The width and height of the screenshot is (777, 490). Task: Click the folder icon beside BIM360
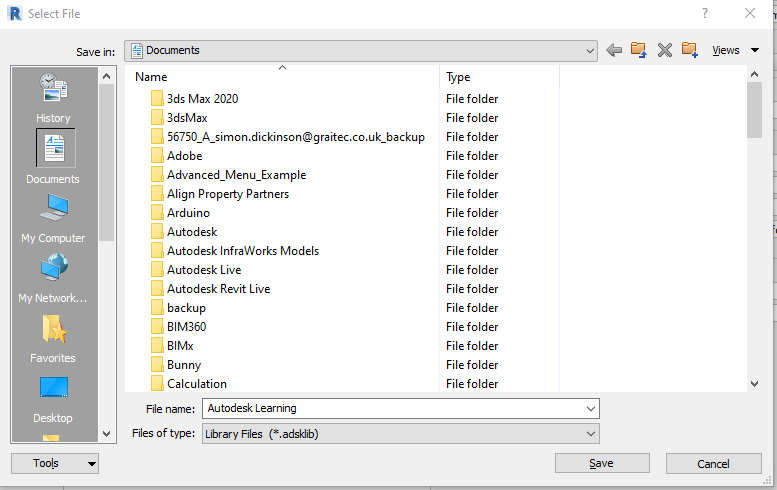pos(157,327)
